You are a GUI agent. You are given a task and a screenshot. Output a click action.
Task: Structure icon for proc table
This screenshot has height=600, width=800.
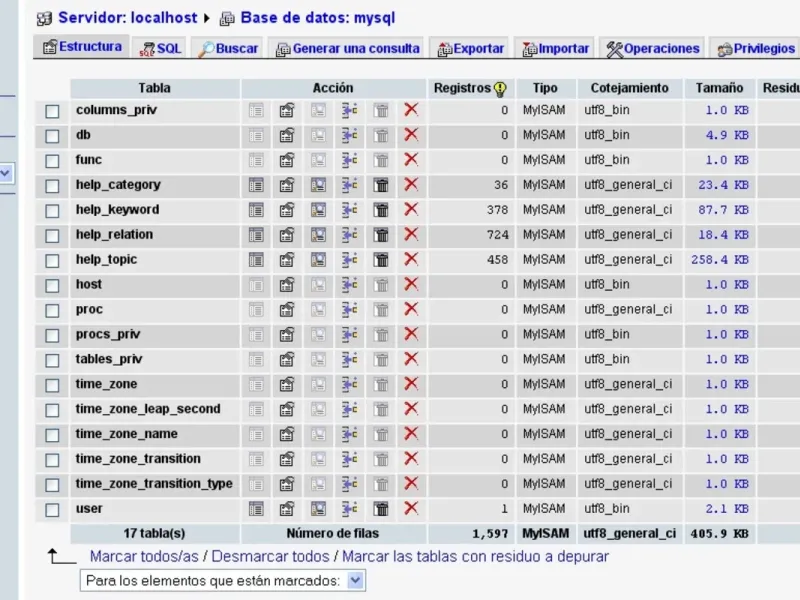[x=287, y=310]
